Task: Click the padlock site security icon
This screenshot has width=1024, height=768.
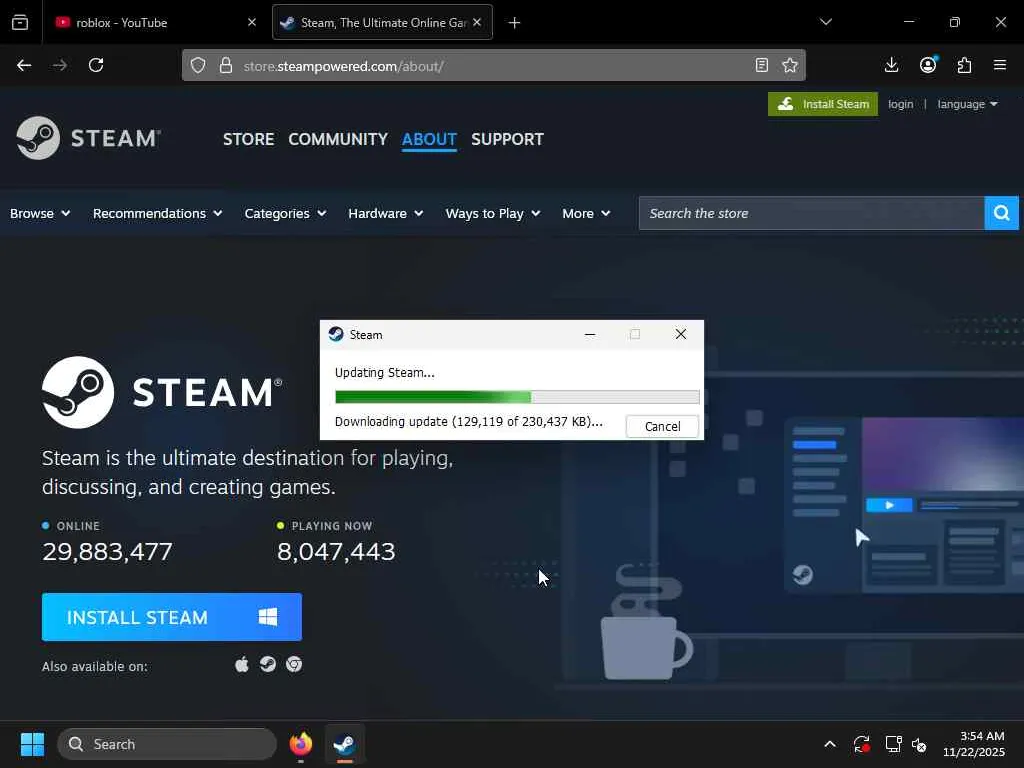Action: (x=226, y=65)
